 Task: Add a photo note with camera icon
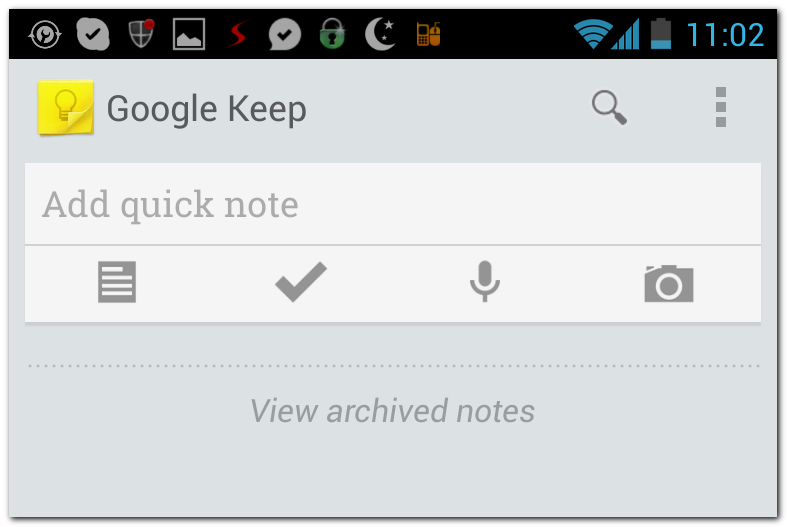[x=669, y=284]
